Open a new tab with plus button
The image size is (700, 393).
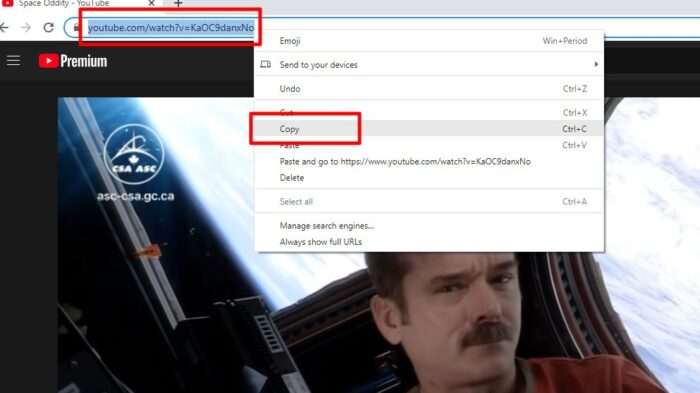tap(178, 4)
